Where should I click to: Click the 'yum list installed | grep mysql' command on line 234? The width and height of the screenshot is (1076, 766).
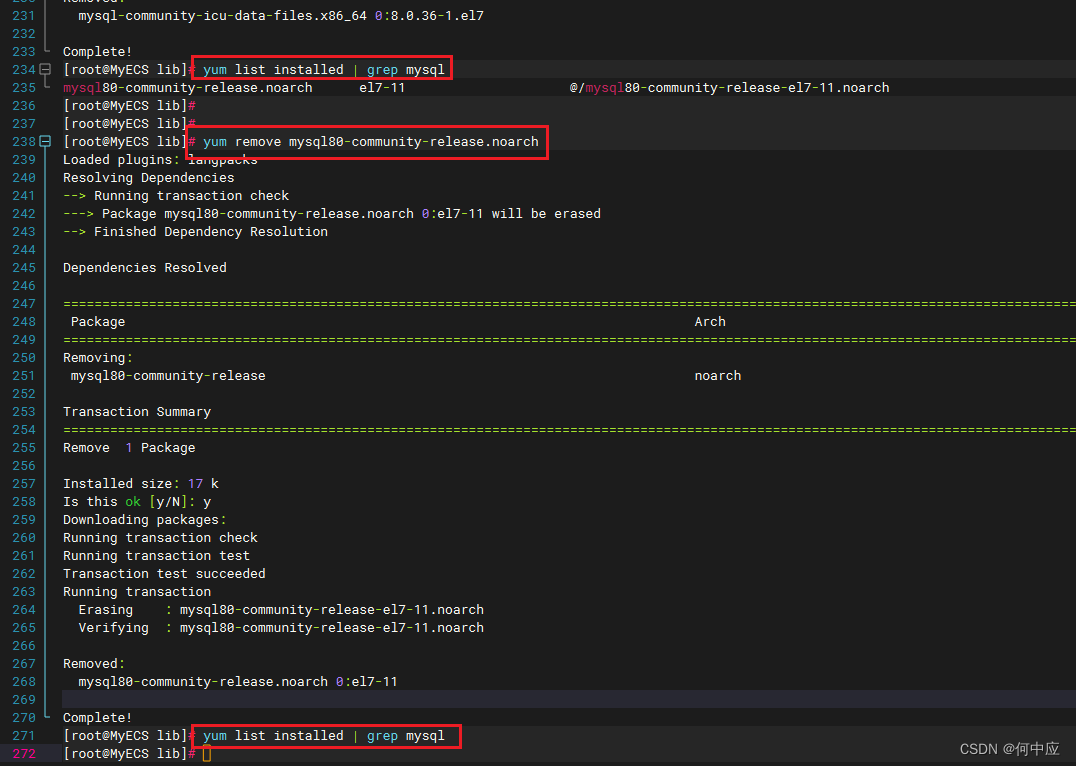pos(323,69)
